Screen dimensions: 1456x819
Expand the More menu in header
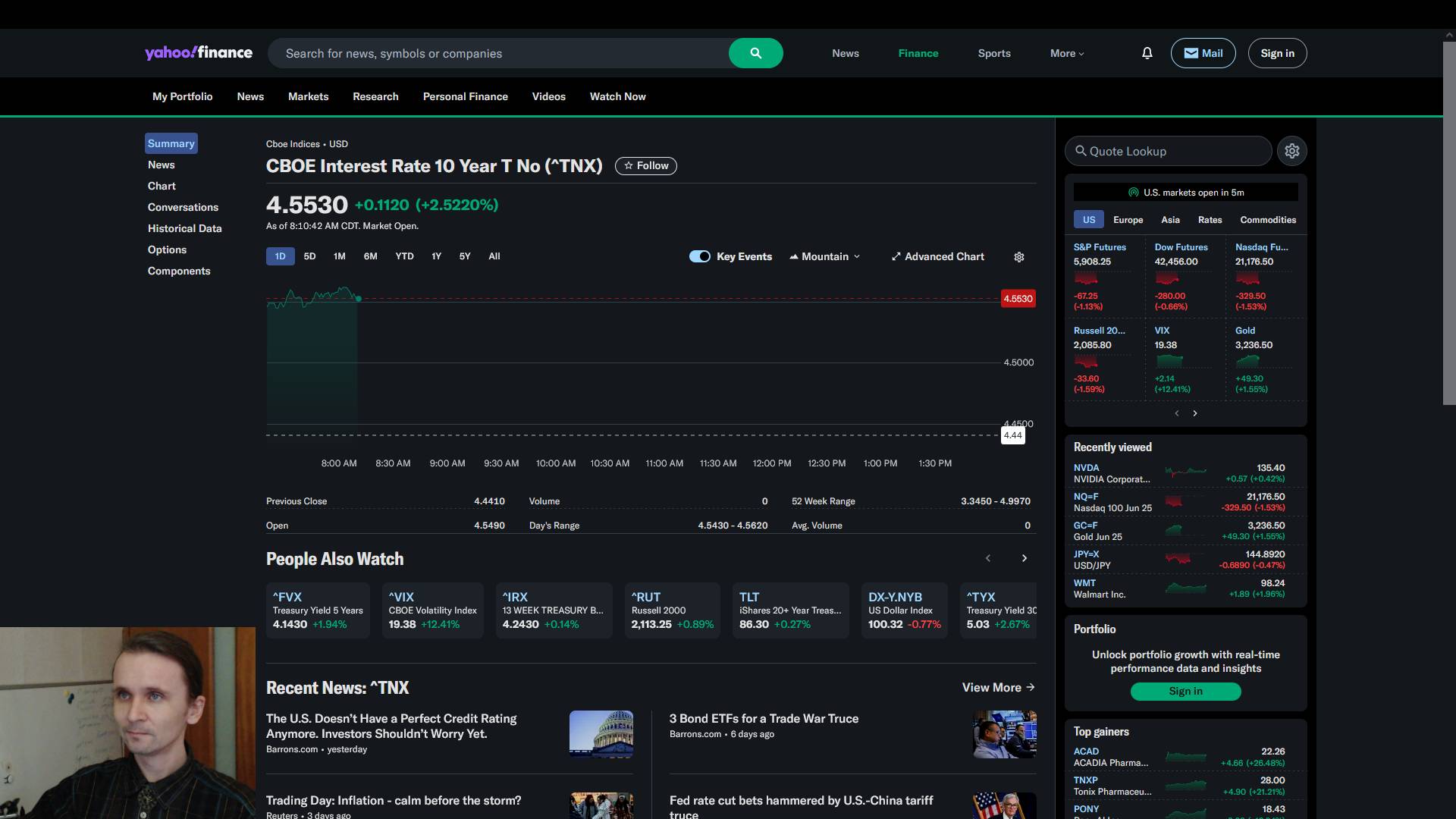pos(1067,53)
